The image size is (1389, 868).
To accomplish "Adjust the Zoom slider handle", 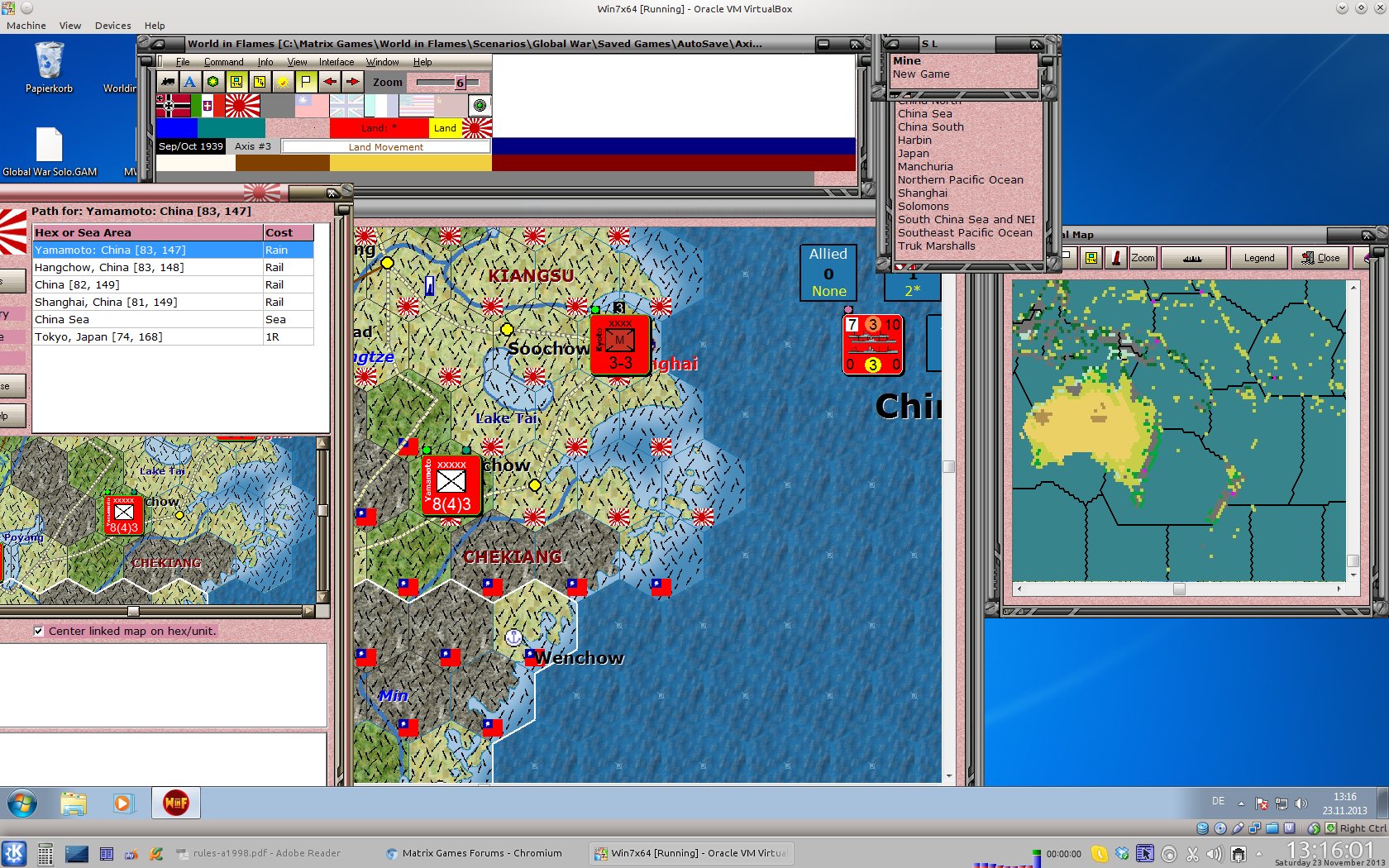I will [461, 83].
